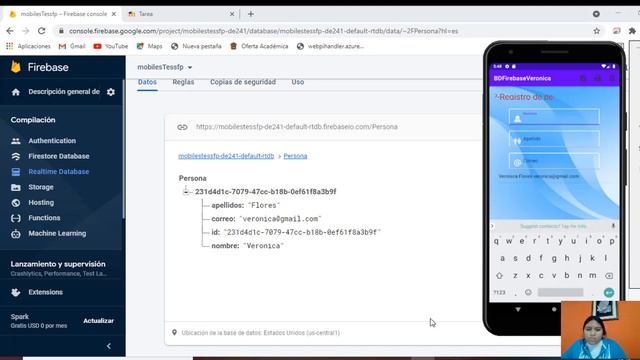Expand Lanzamiento y supervisión section
640x360 pixels.
coord(58,264)
